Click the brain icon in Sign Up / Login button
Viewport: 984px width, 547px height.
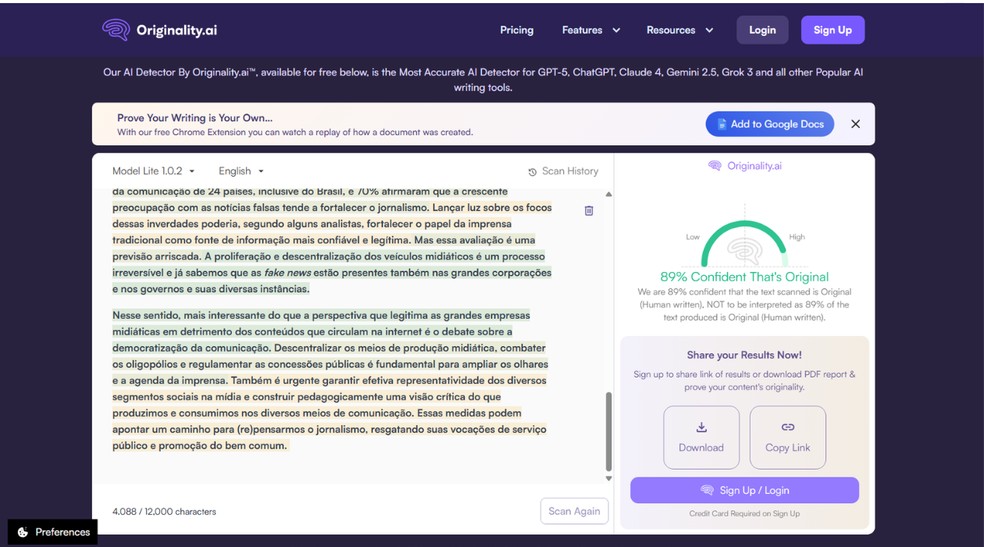[x=707, y=490]
